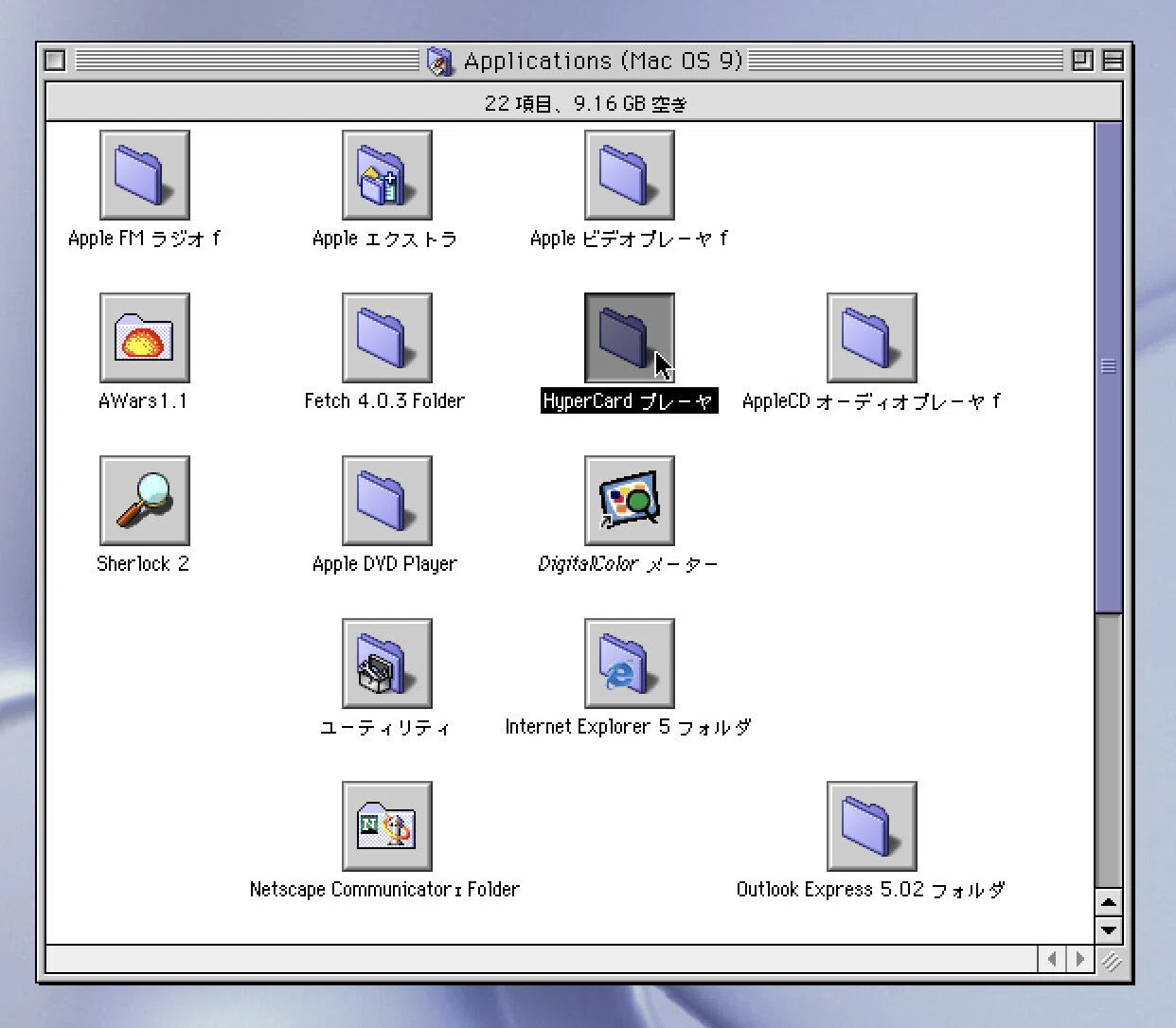This screenshot has height=1028, width=1176.
Task: Click the HyperCard プレーヤ folder icon
Action: point(630,338)
